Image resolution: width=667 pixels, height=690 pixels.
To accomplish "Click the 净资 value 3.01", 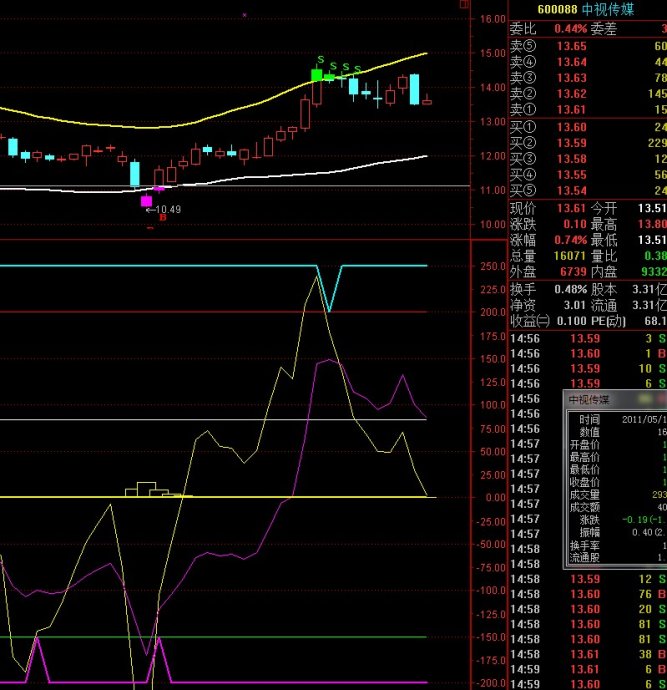I will point(575,305).
